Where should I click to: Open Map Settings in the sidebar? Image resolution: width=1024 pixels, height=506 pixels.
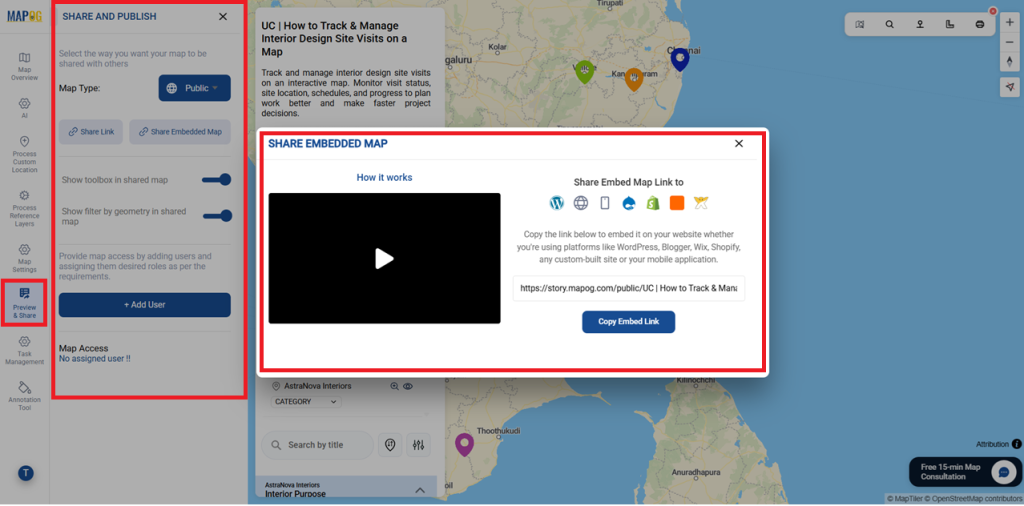pos(24,258)
